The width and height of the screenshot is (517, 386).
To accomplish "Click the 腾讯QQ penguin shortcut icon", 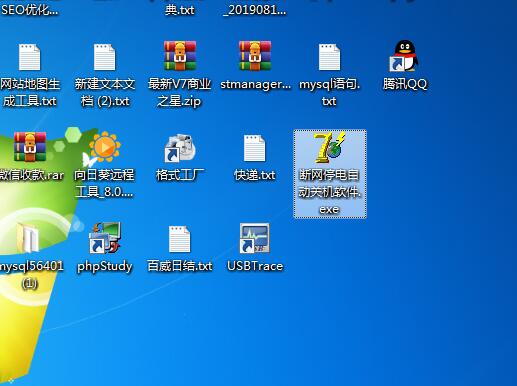I will [404, 56].
